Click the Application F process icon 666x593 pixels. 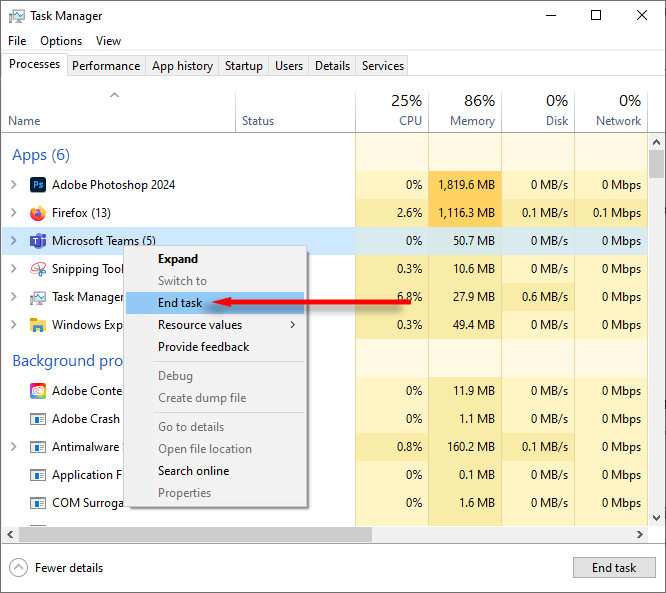(38, 475)
